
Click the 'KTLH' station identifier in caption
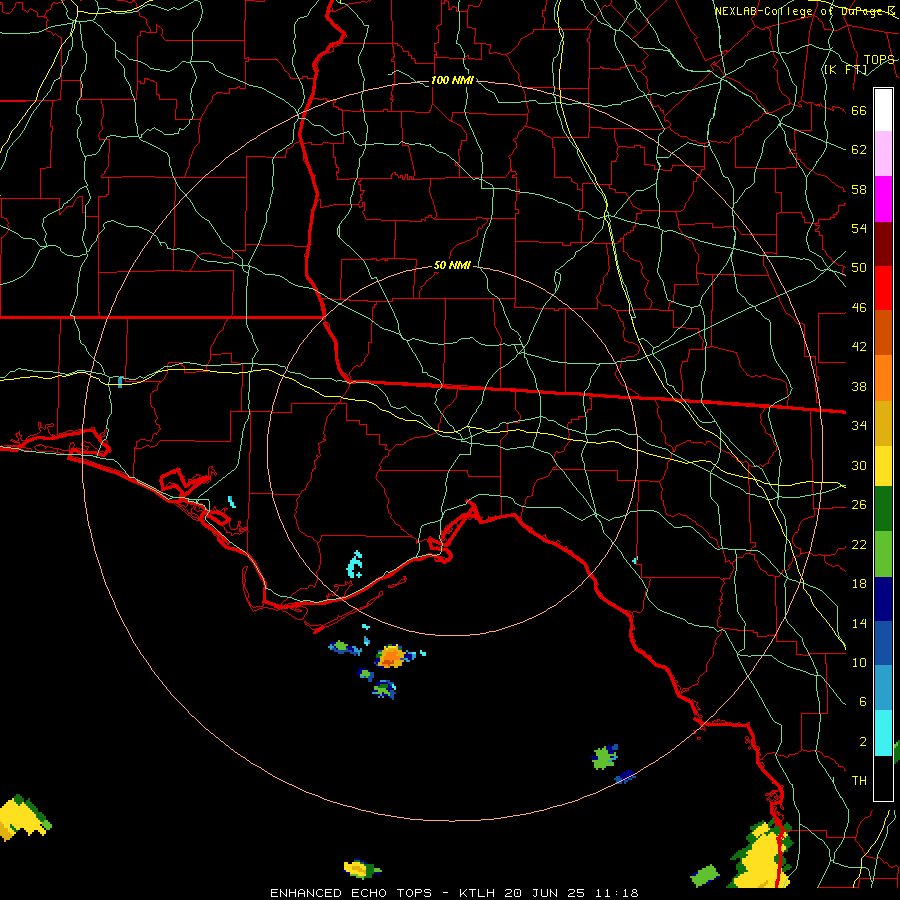tap(479, 893)
